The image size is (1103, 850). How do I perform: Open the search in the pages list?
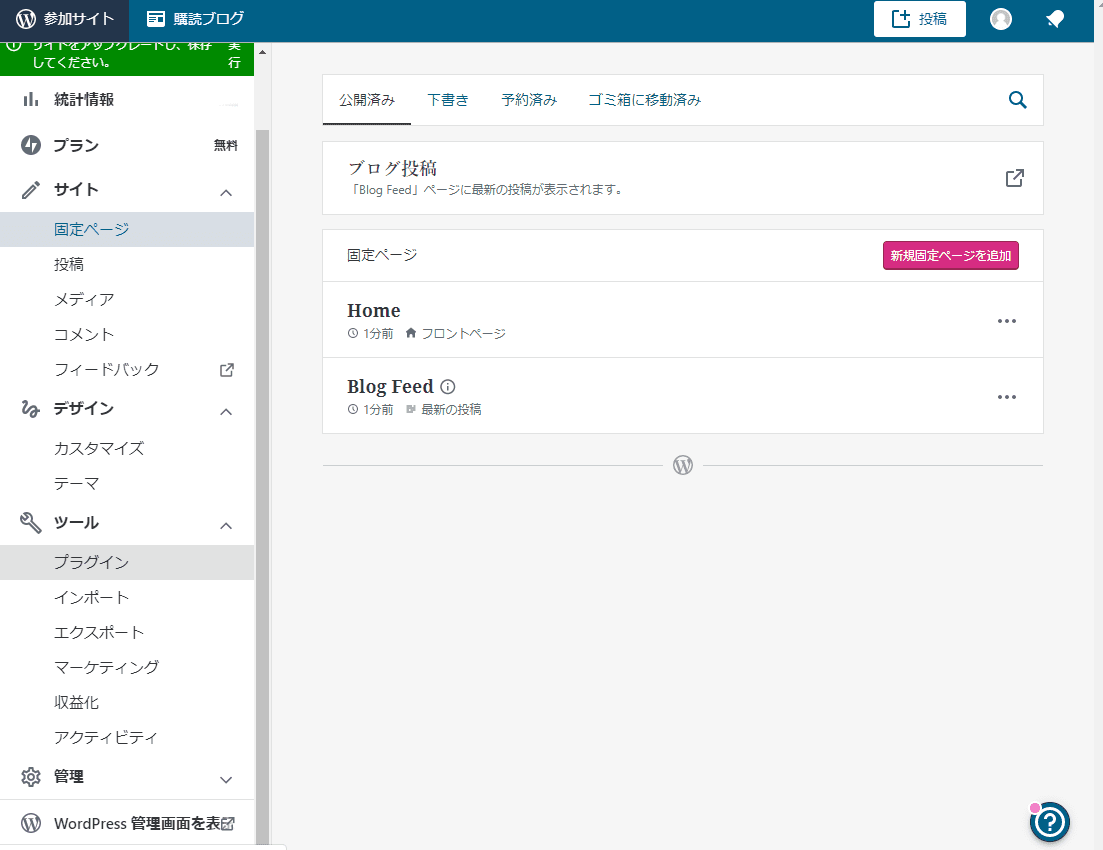point(1017,100)
